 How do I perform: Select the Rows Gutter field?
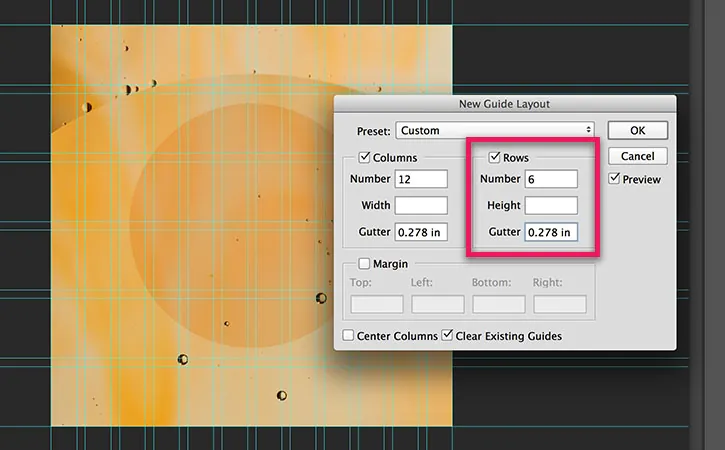[x=551, y=232]
